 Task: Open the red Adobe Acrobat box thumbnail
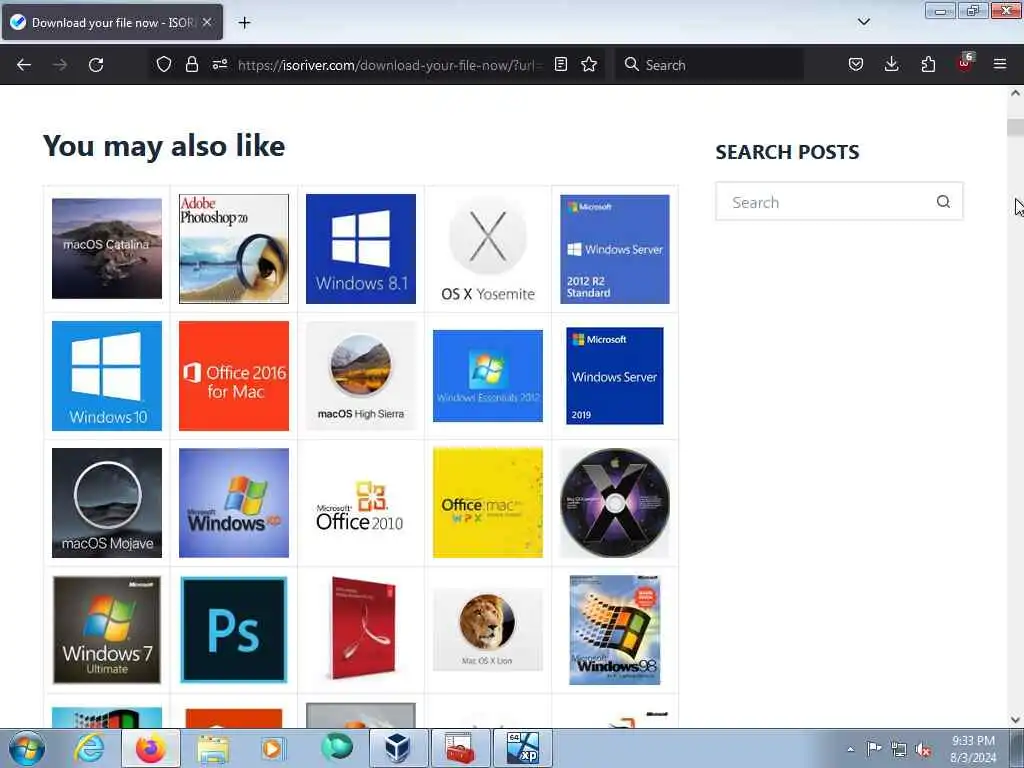coord(363,628)
